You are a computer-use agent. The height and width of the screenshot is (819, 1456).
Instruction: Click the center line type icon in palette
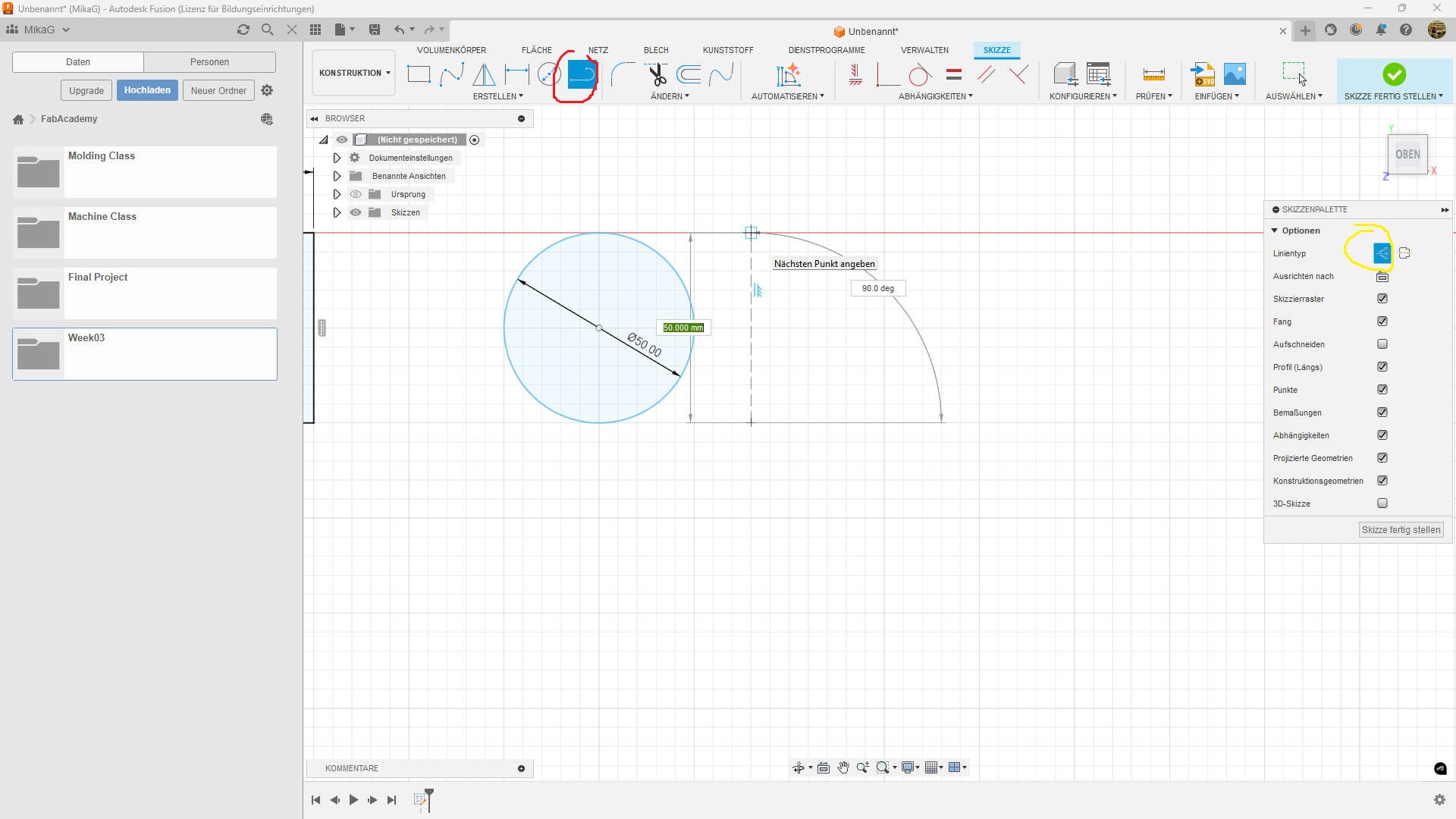[1404, 253]
